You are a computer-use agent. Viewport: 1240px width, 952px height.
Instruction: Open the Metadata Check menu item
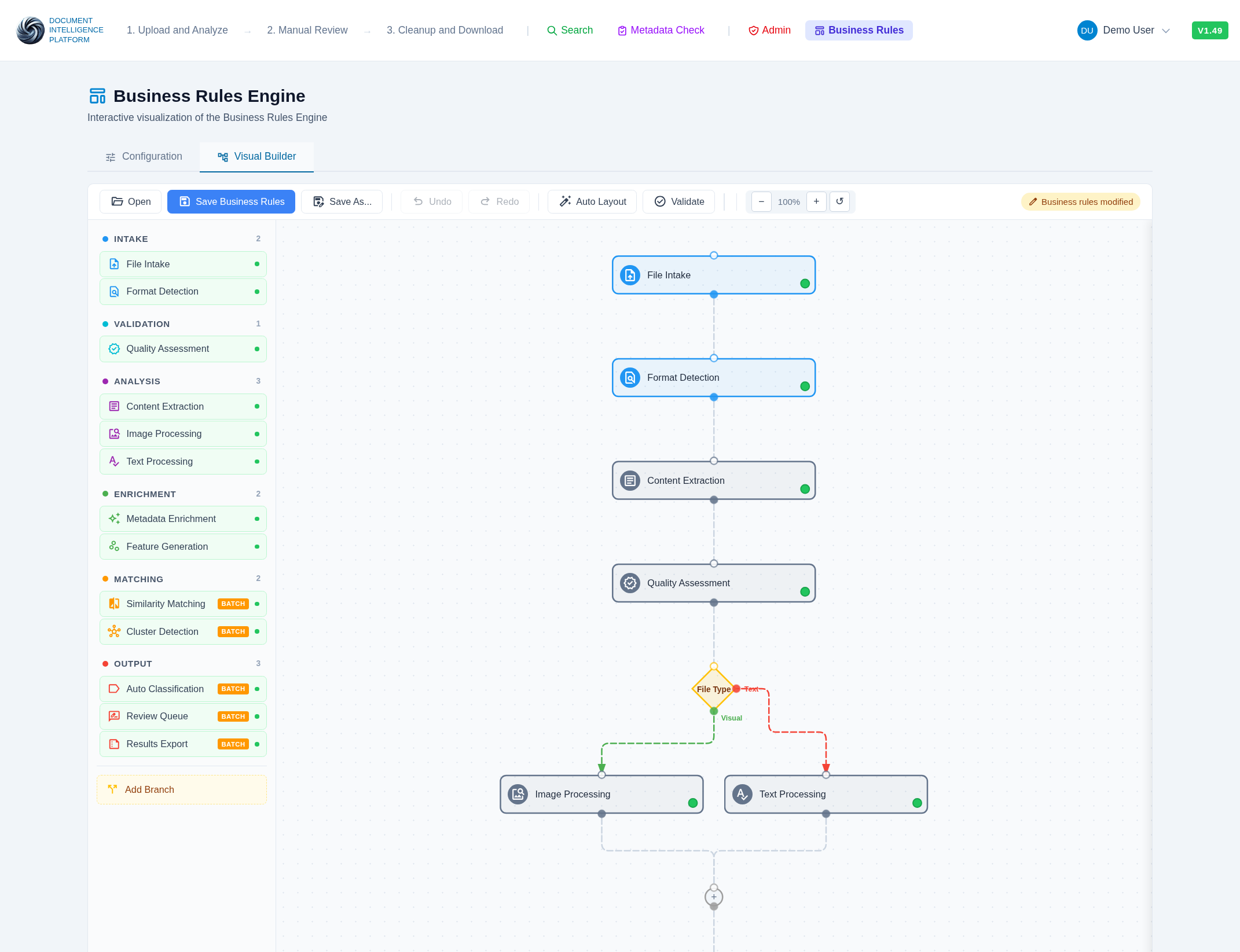(661, 30)
